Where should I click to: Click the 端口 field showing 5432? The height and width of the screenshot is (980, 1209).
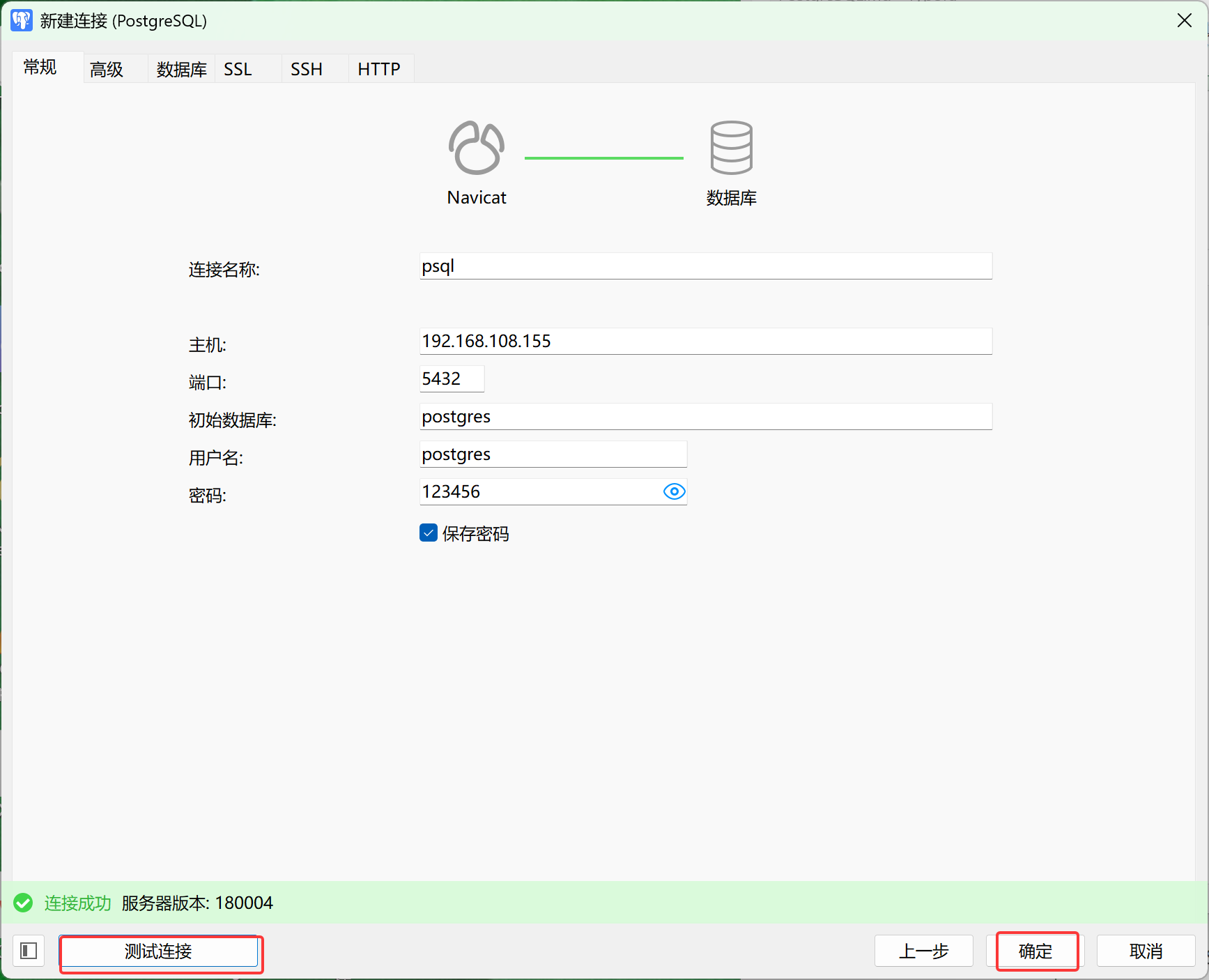(x=452, y=378)
